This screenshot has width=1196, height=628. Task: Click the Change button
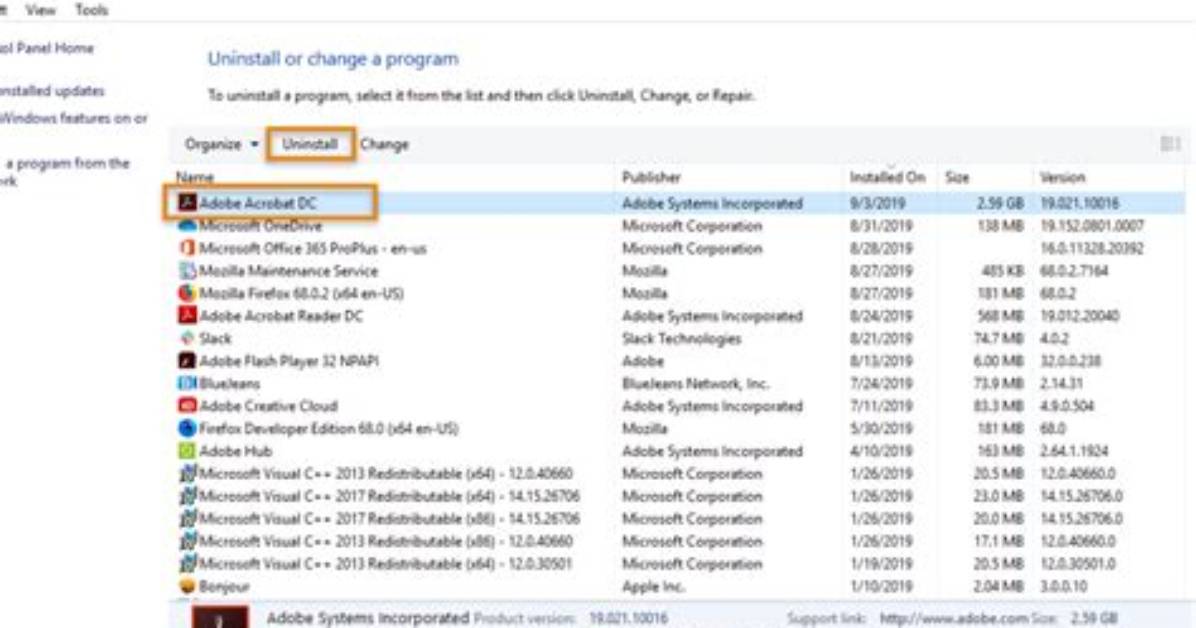point(384,144)
